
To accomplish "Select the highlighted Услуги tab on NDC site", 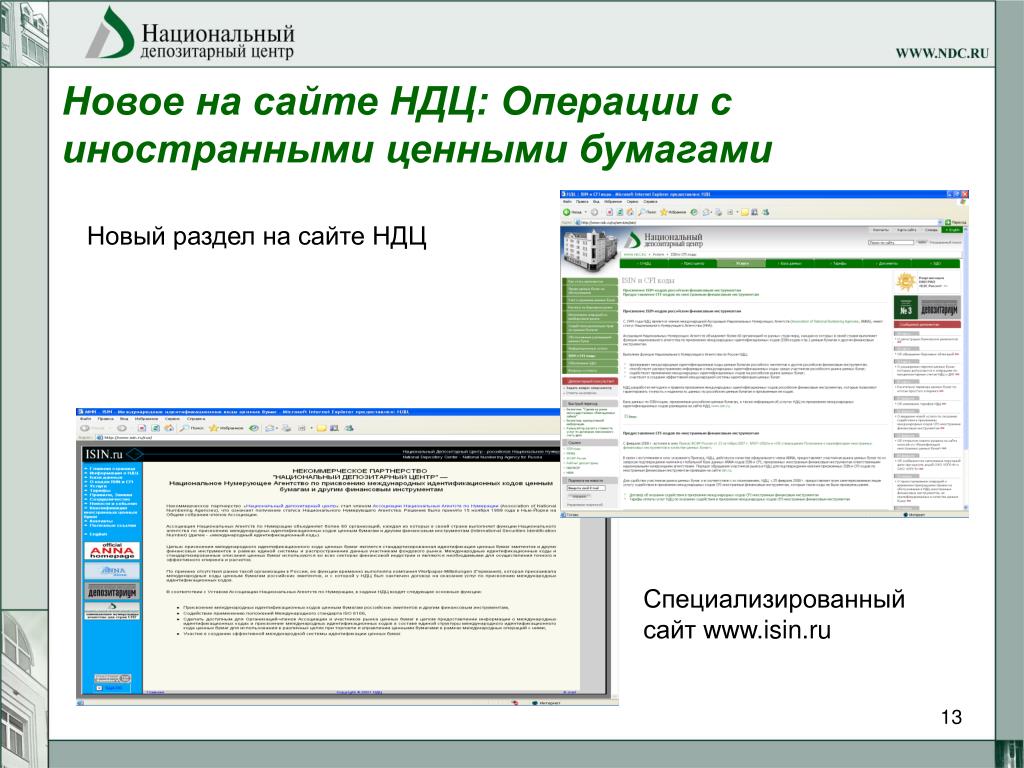I will coord(742,263).
